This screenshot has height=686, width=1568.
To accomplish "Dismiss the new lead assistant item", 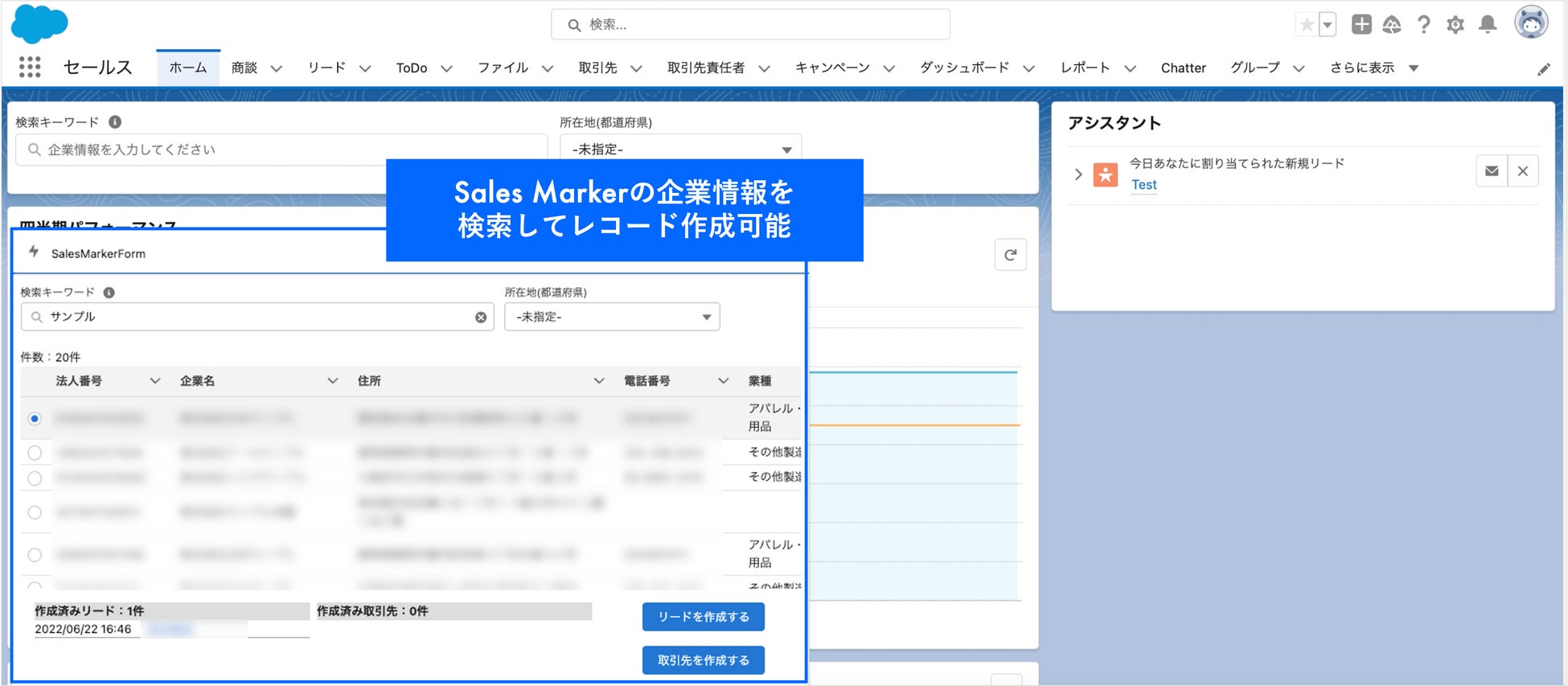I will click(x=1523, y=171).
